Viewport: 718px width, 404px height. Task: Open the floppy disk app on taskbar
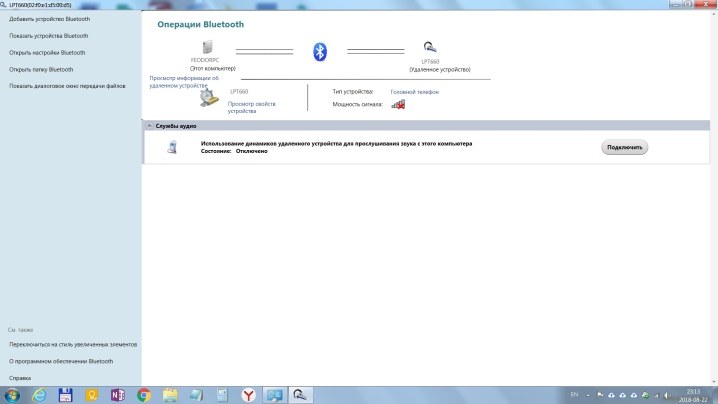click(x=65, y=395)
